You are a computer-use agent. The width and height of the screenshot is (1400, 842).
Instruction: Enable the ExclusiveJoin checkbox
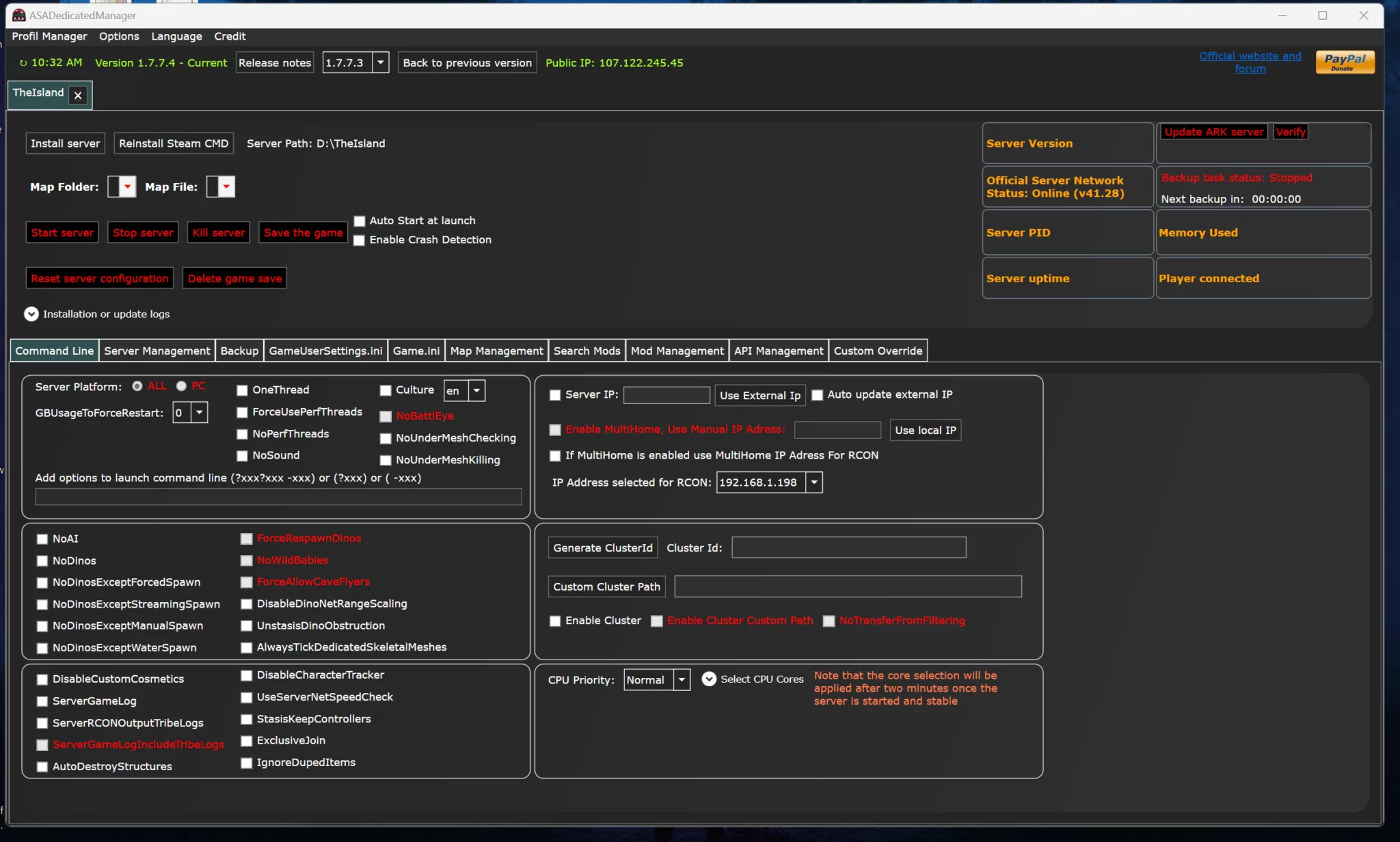coord(247,741)
